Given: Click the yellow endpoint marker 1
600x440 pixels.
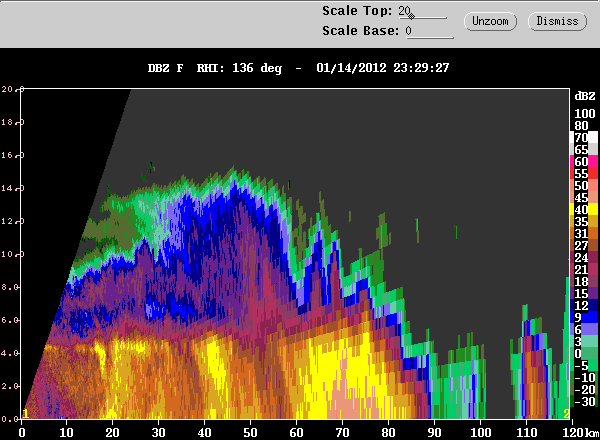Looking at the screenshot, I should (x=25, y=414).
